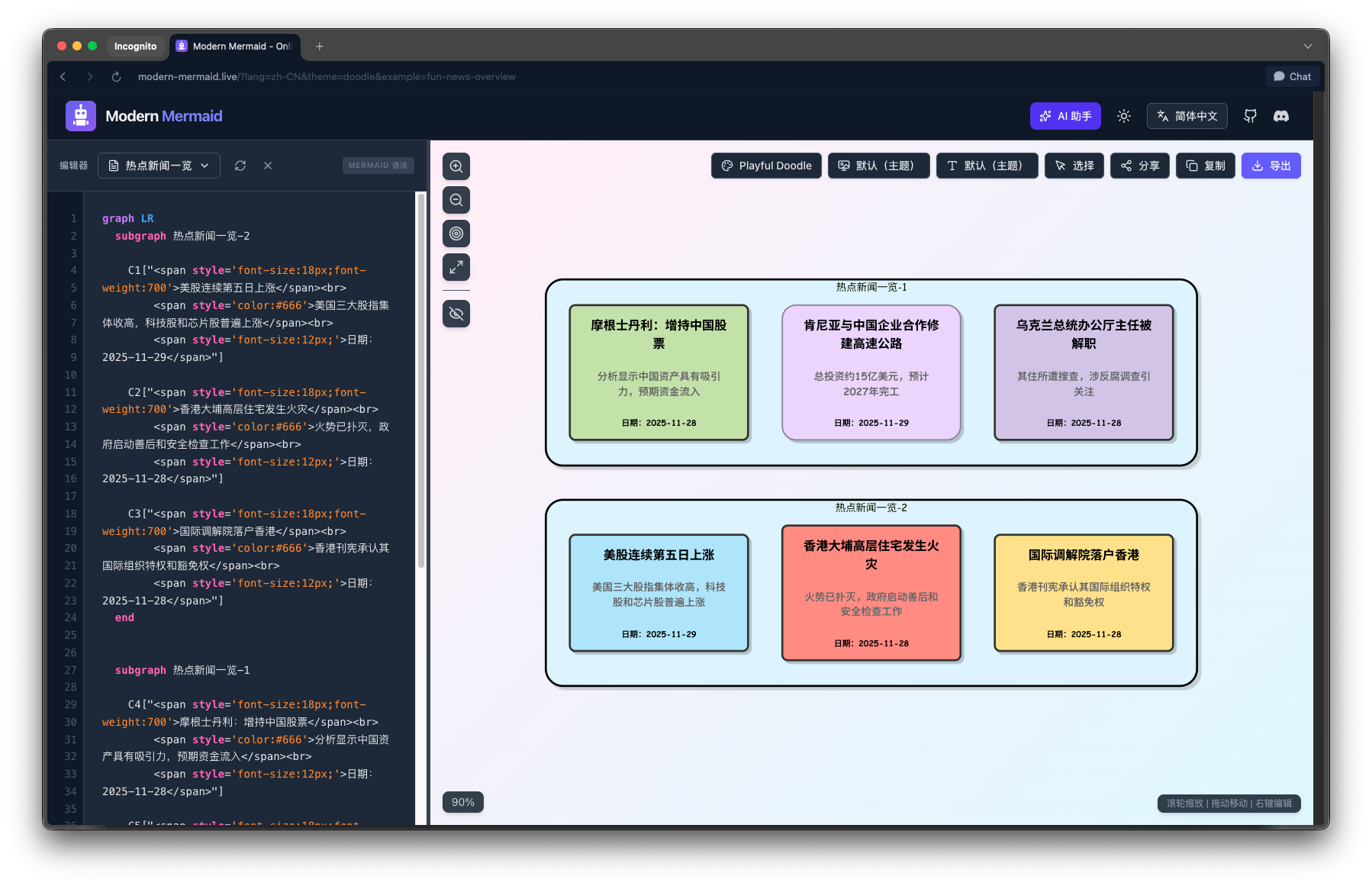Click the reset view target icon
Image resolution: width=1372 pixels, height=886 pixels.
pos(456,234)
